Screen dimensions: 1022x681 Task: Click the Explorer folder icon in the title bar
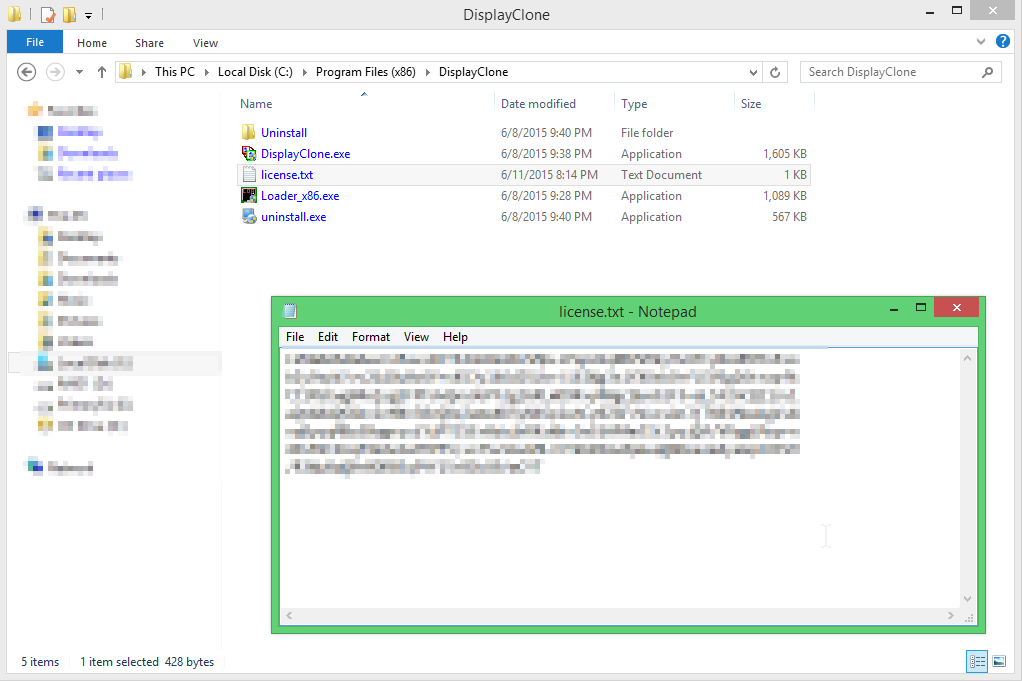point(14,14)
